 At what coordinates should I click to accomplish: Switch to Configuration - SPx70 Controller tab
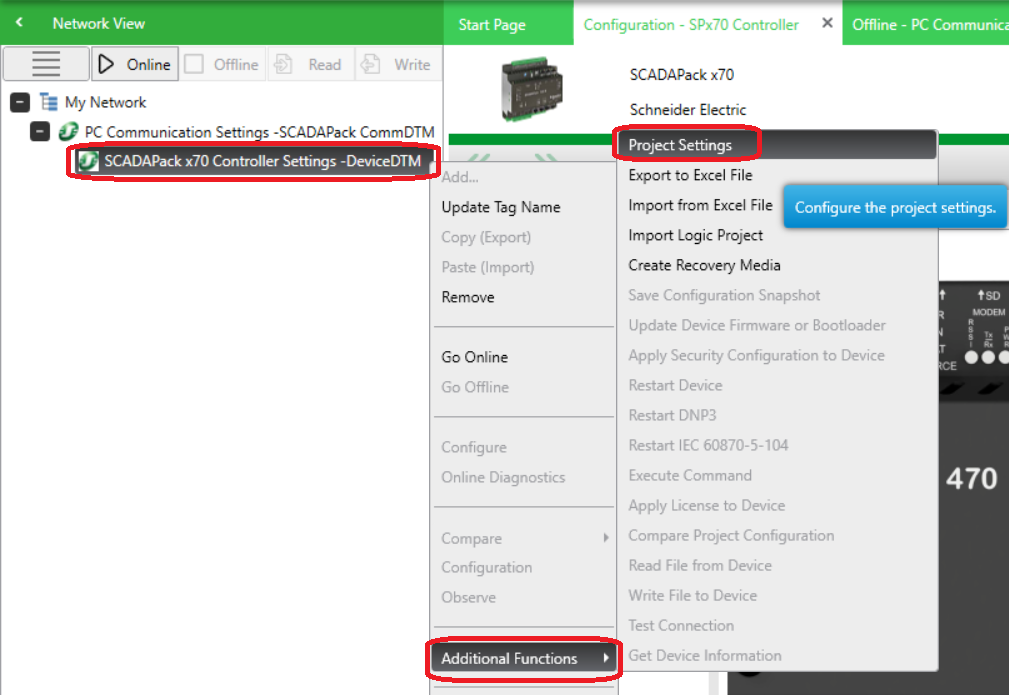click(x=690, y=24)
